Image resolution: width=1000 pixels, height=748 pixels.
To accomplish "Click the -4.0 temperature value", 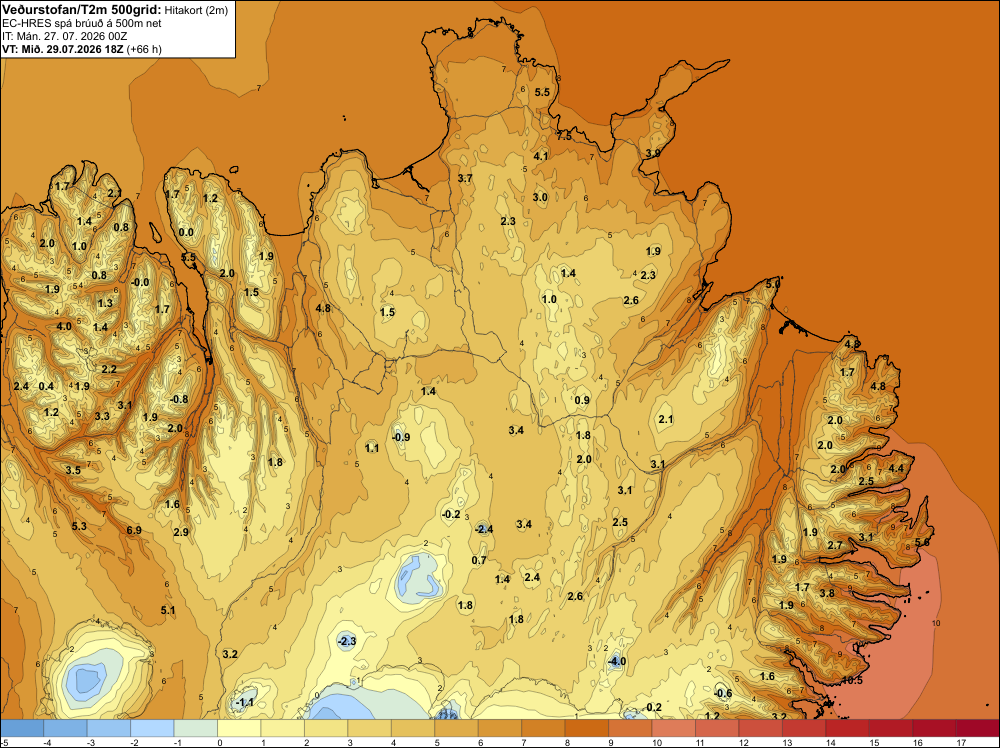I will 616,661.
